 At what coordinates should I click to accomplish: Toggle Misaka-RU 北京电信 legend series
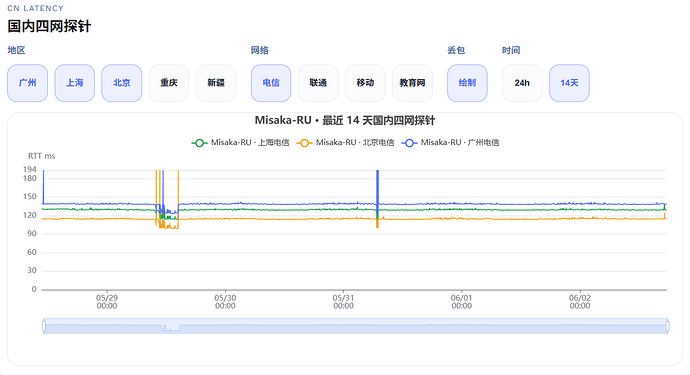345,143
